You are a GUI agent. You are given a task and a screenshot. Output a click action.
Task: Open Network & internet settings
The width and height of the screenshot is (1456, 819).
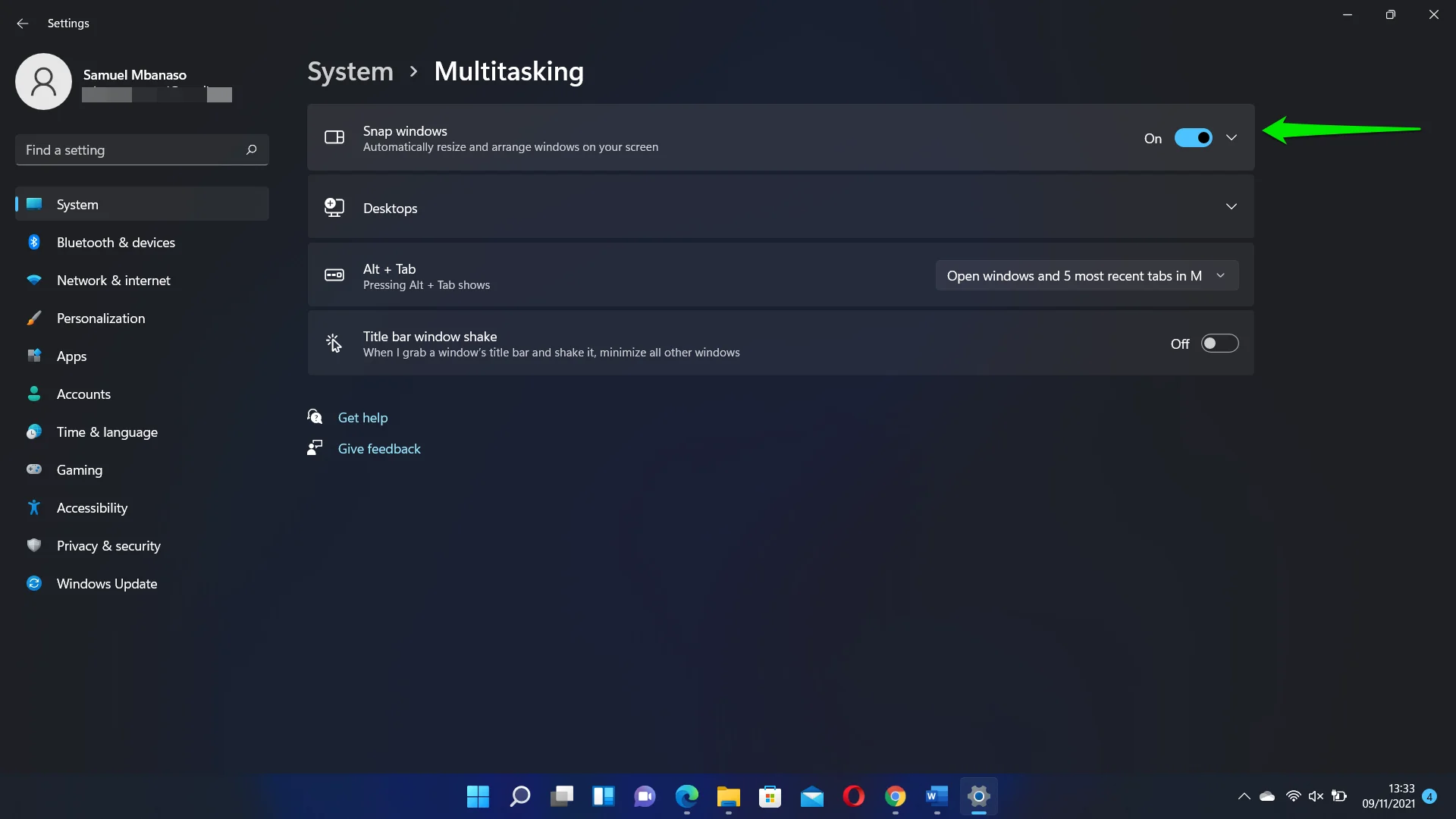click(x=113, y=280)
